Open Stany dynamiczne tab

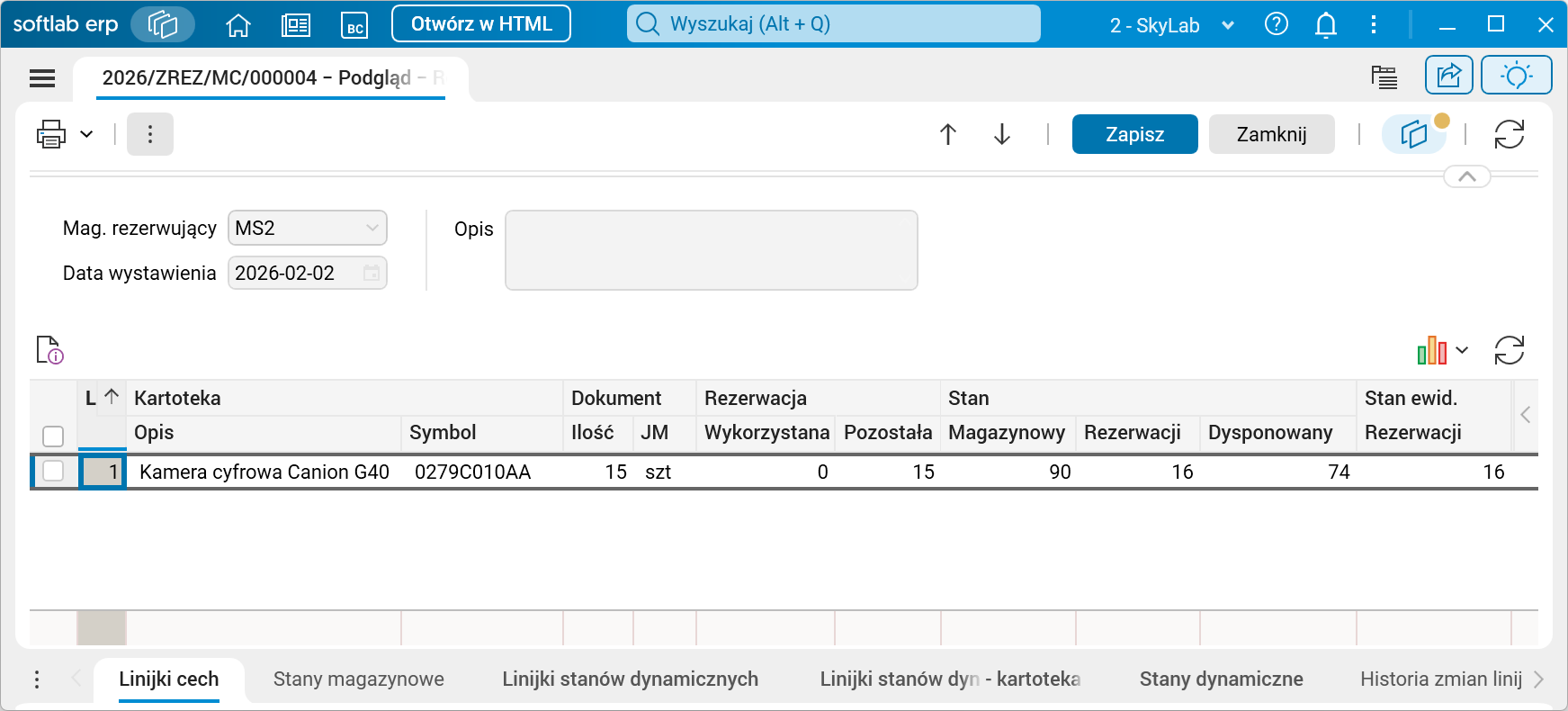[1222, 679]
